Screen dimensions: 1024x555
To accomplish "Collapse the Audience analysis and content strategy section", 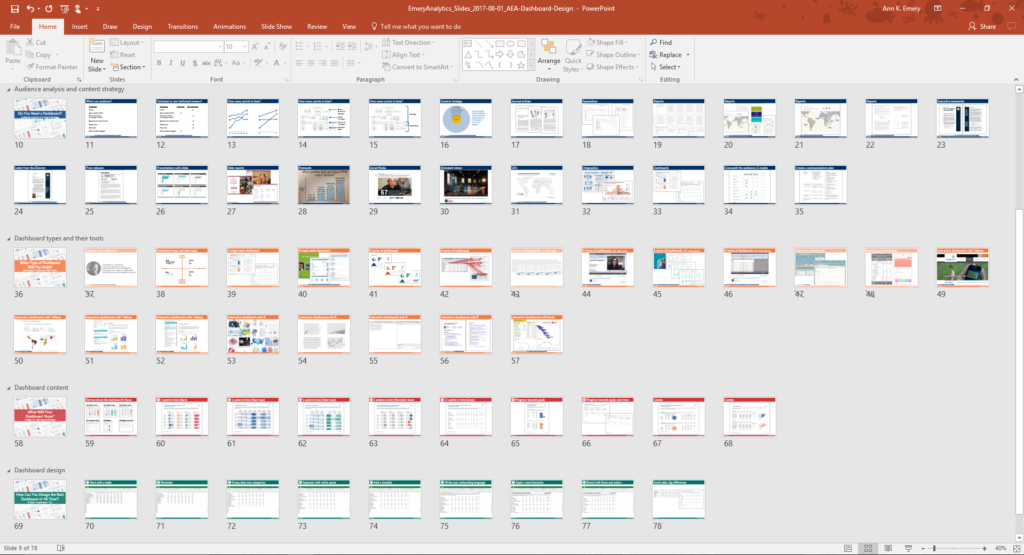I will [8, 89].
